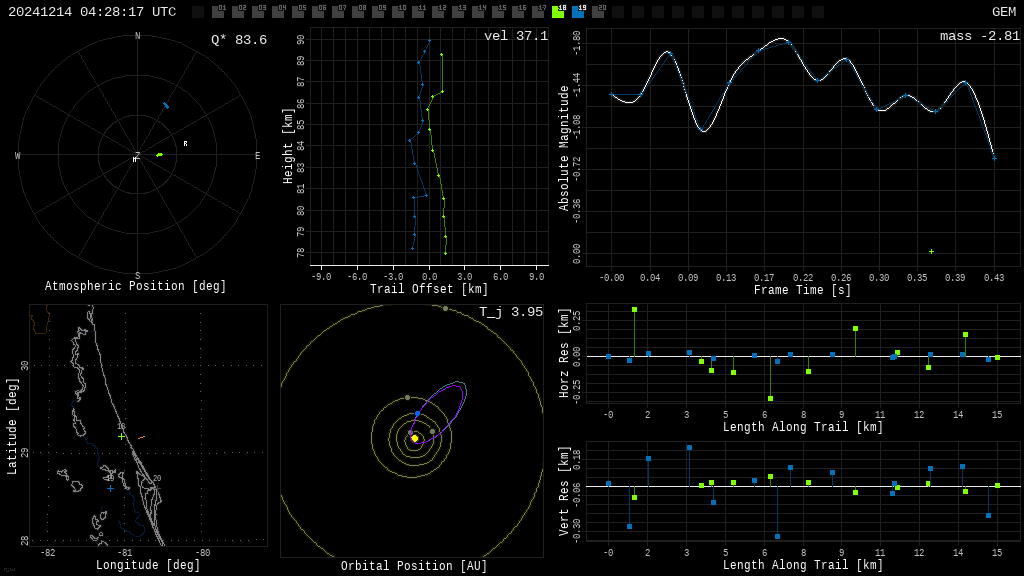Click the green station 18 indicator box

click(558, 12)
